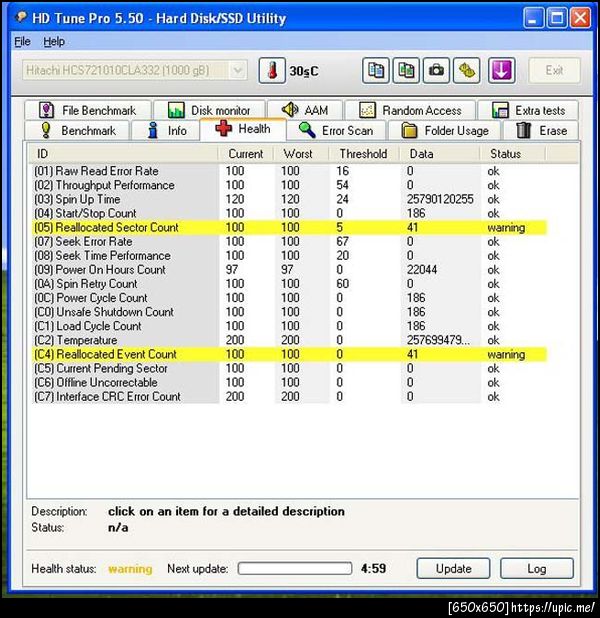The image size is (600, 618).
Task: Click the camera save screenshot icon
Action: [x=436, y=71]
